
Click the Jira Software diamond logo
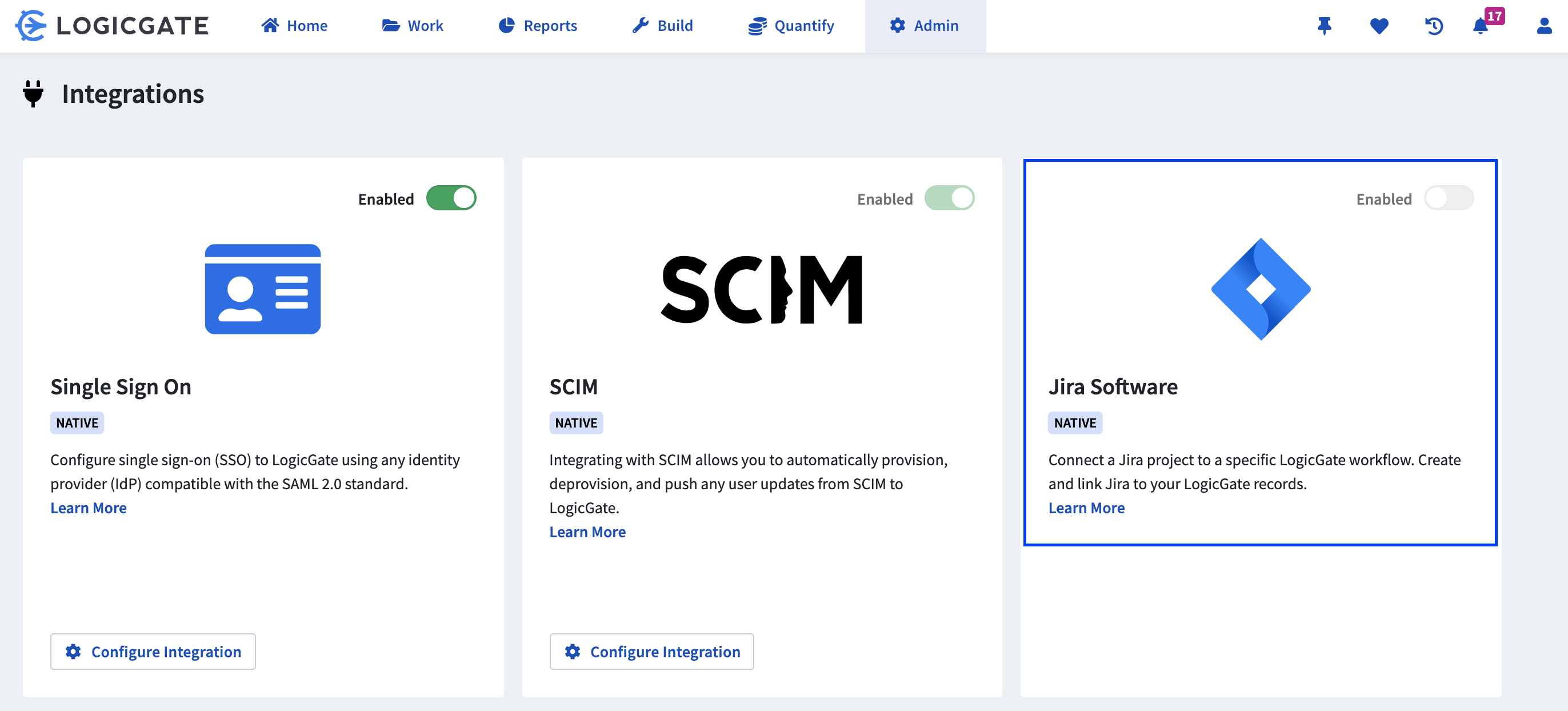[1260, 289]
